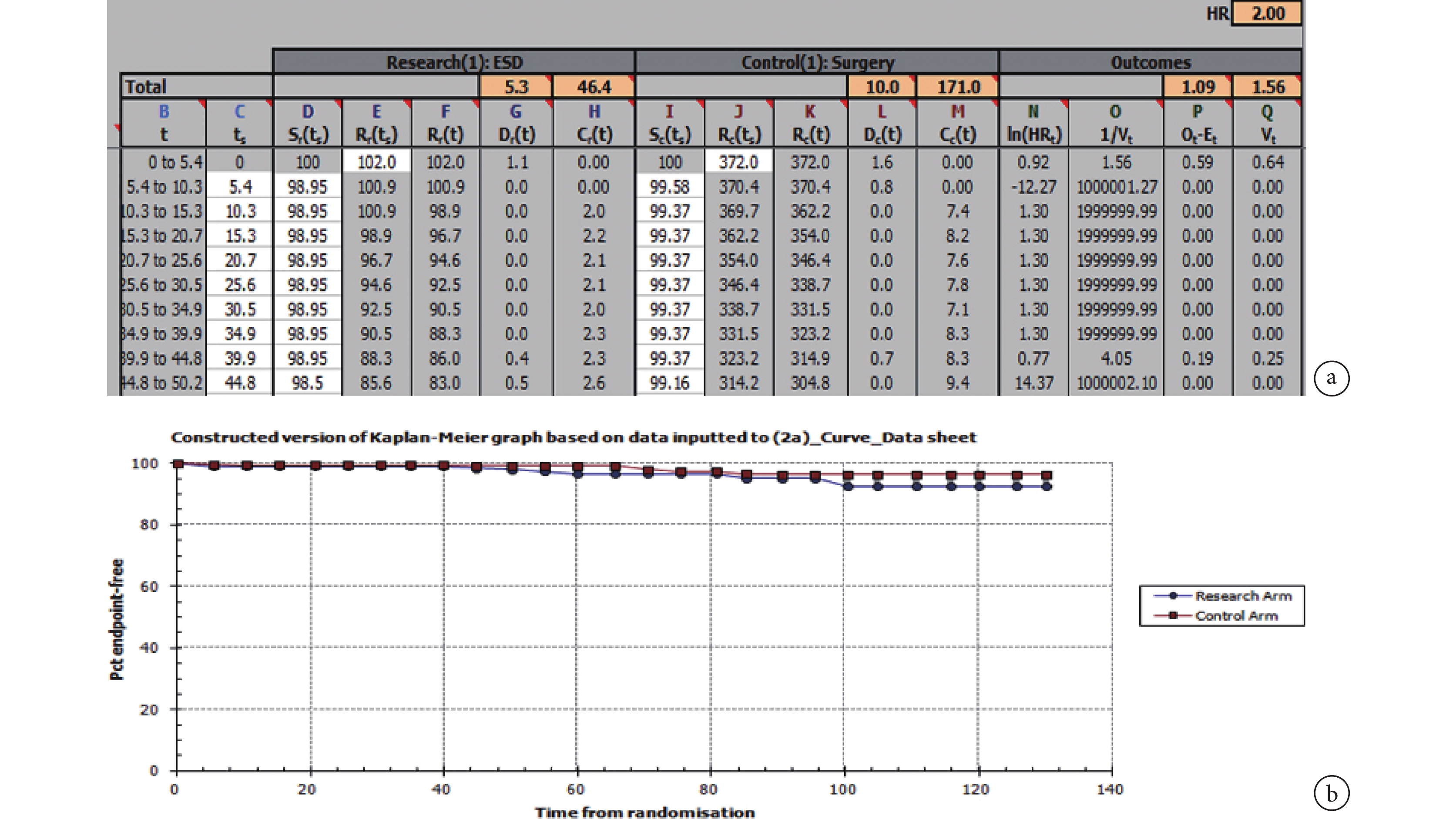Image resolution: width=1456 pixels, height=819 pixels.
Task: Select the 4.05 cell in column O
Action: (x=1116, y=358)
